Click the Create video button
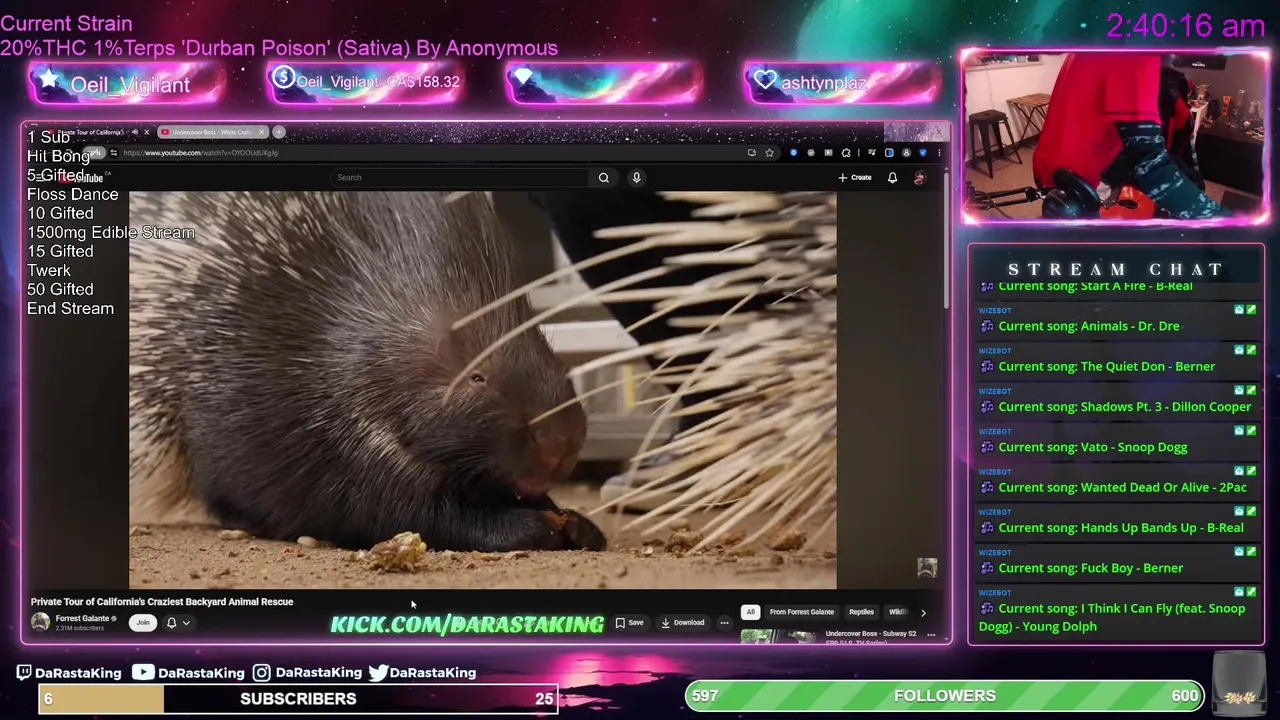The width and height of the screenshot is (1280, 720). coord(855,177)
